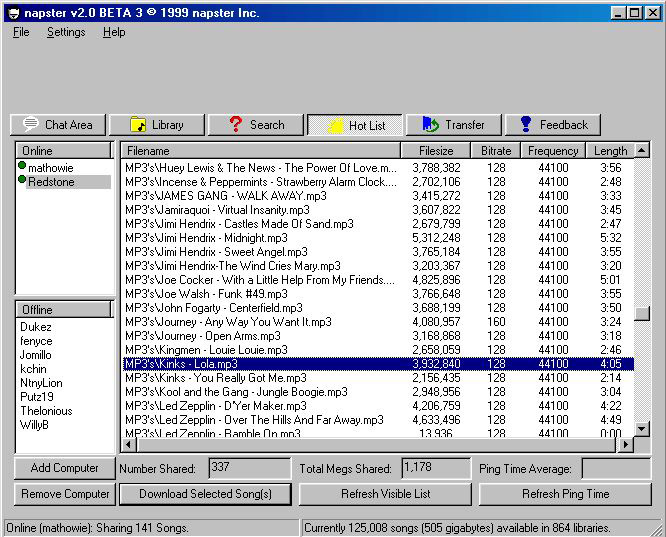Click green online dot beside mathowie
666x537 pixels.
22,165
